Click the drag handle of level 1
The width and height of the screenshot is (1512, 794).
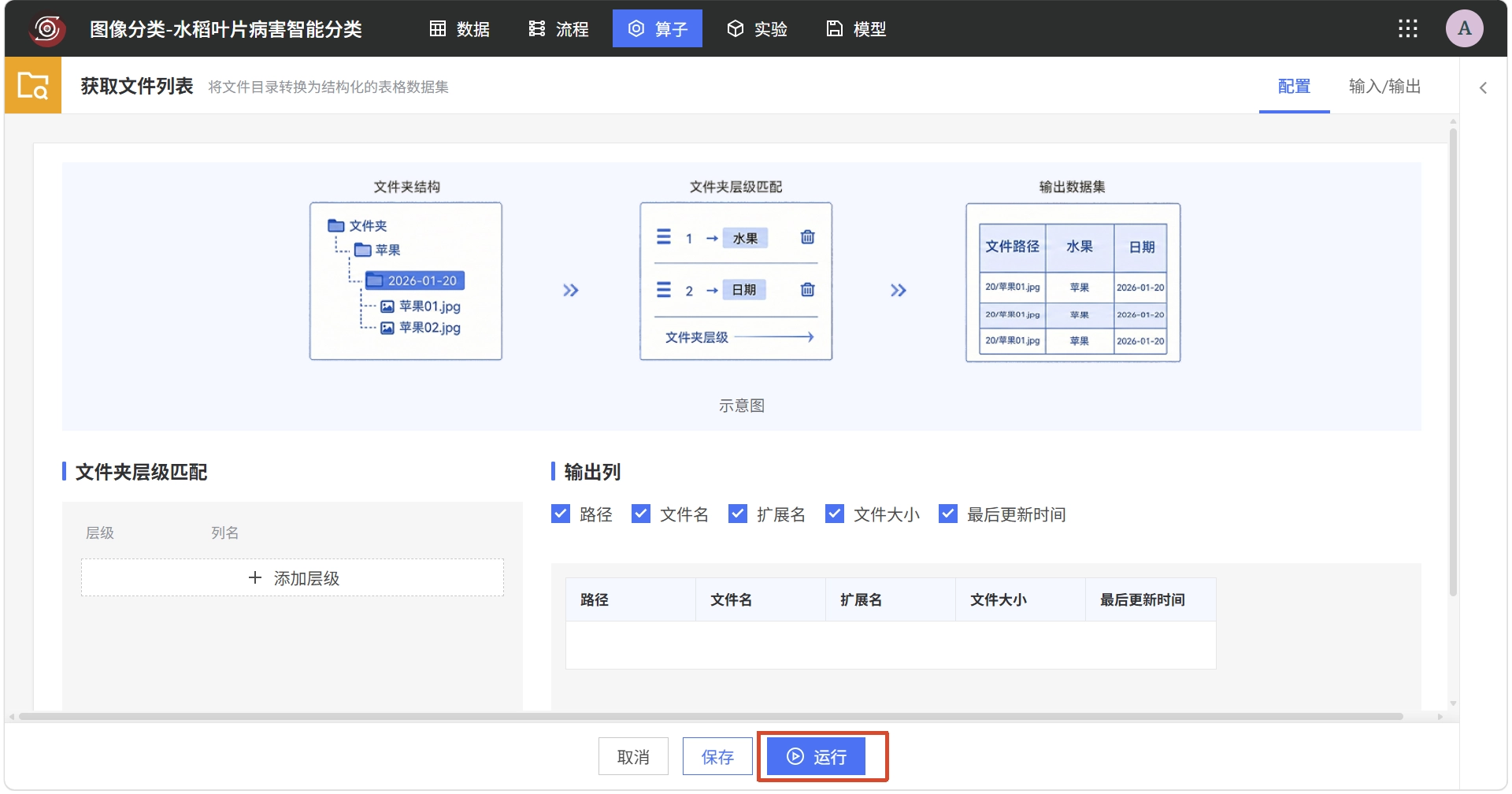pos(664,236)
